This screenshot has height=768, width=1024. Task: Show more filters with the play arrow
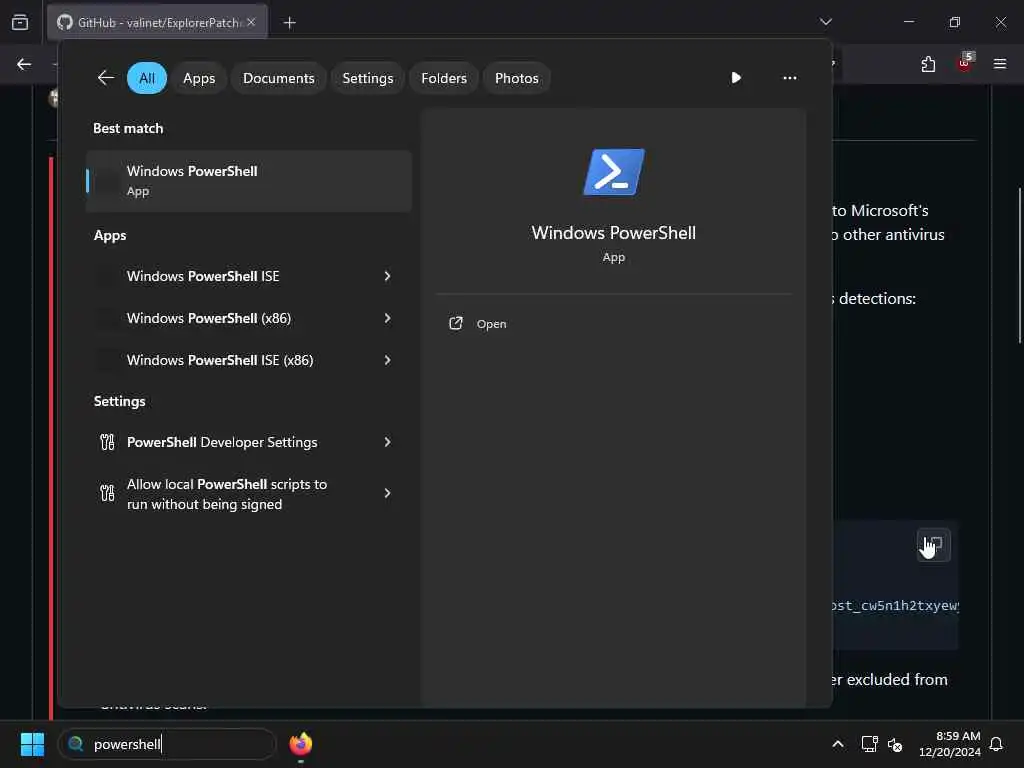(736, 78)
